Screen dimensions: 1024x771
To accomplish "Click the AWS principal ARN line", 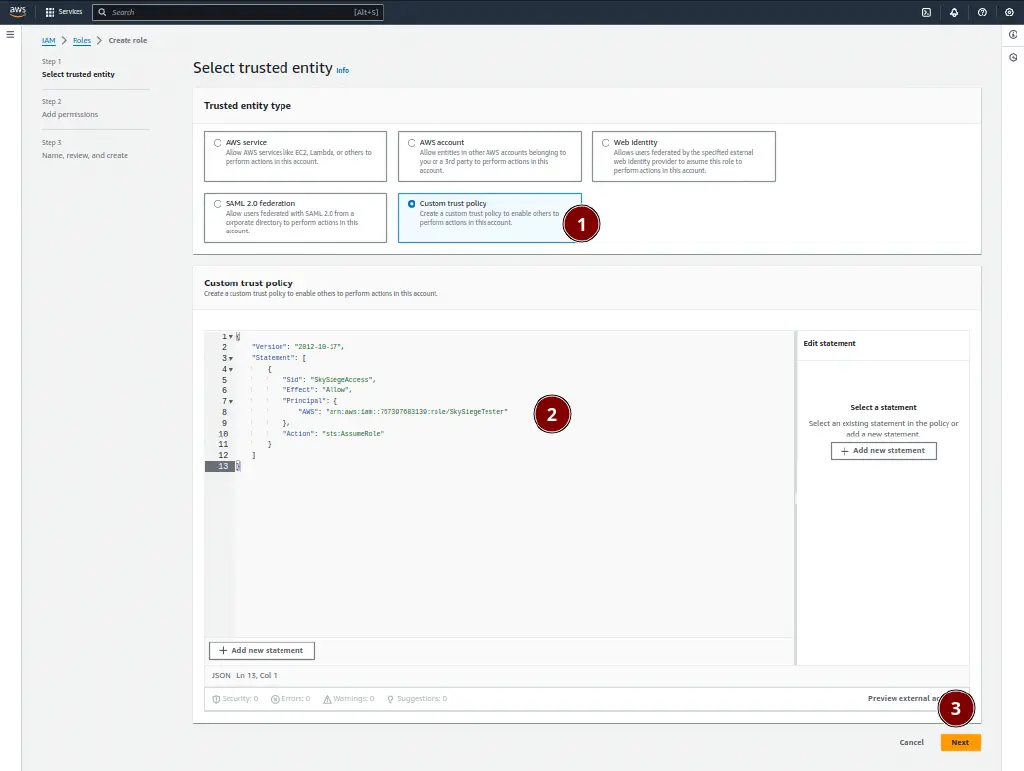I will pos(402,412).
